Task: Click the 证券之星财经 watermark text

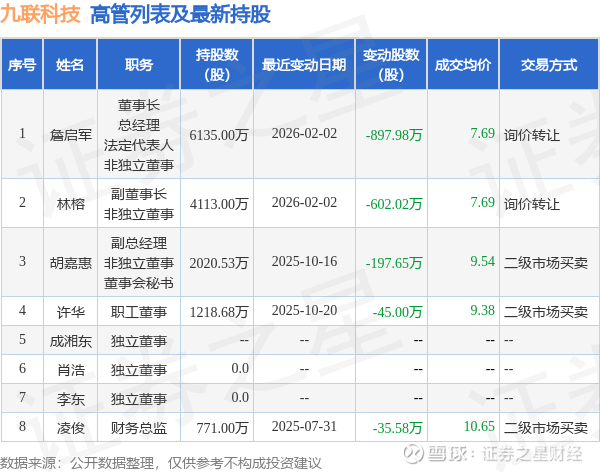Action: [x=532, y=454]
